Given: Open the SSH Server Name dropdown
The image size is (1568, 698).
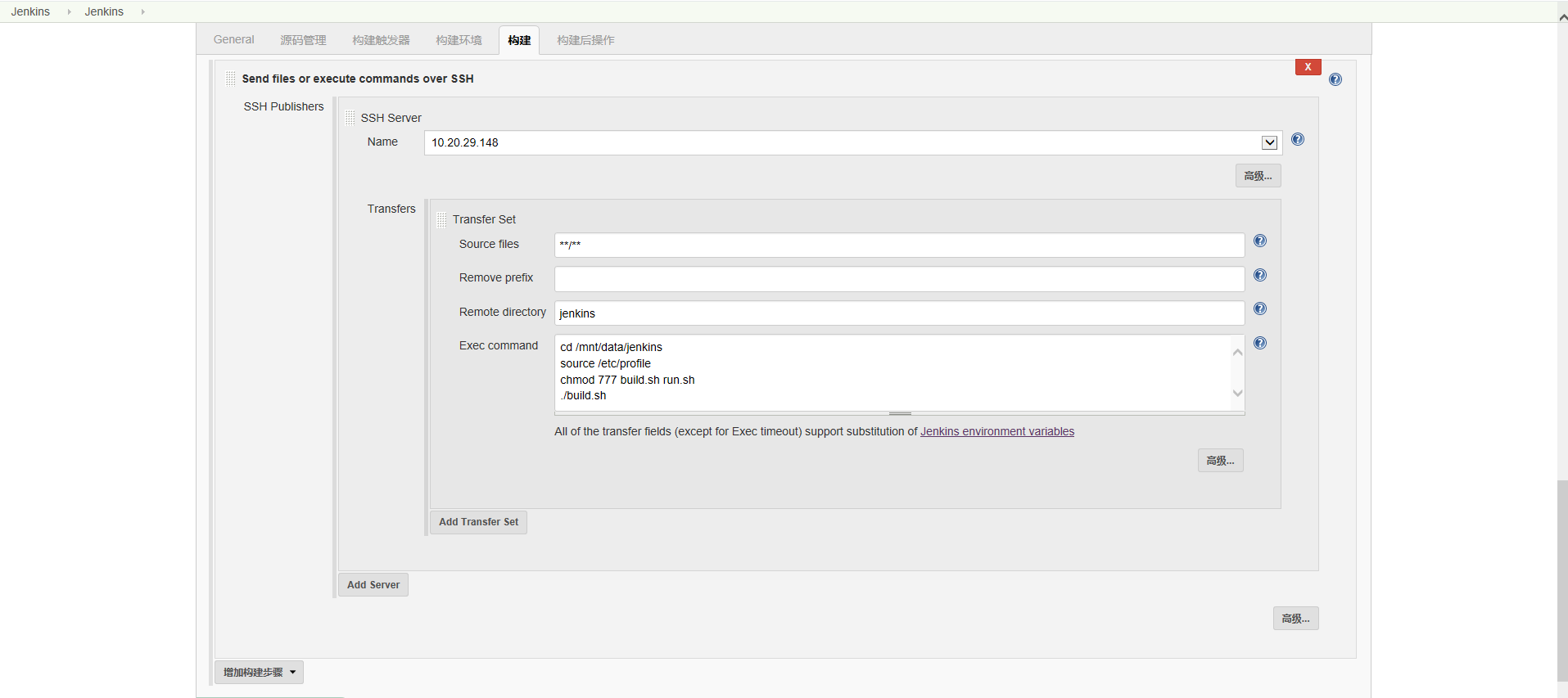Looking at the screenshot, I should 1268,142.
